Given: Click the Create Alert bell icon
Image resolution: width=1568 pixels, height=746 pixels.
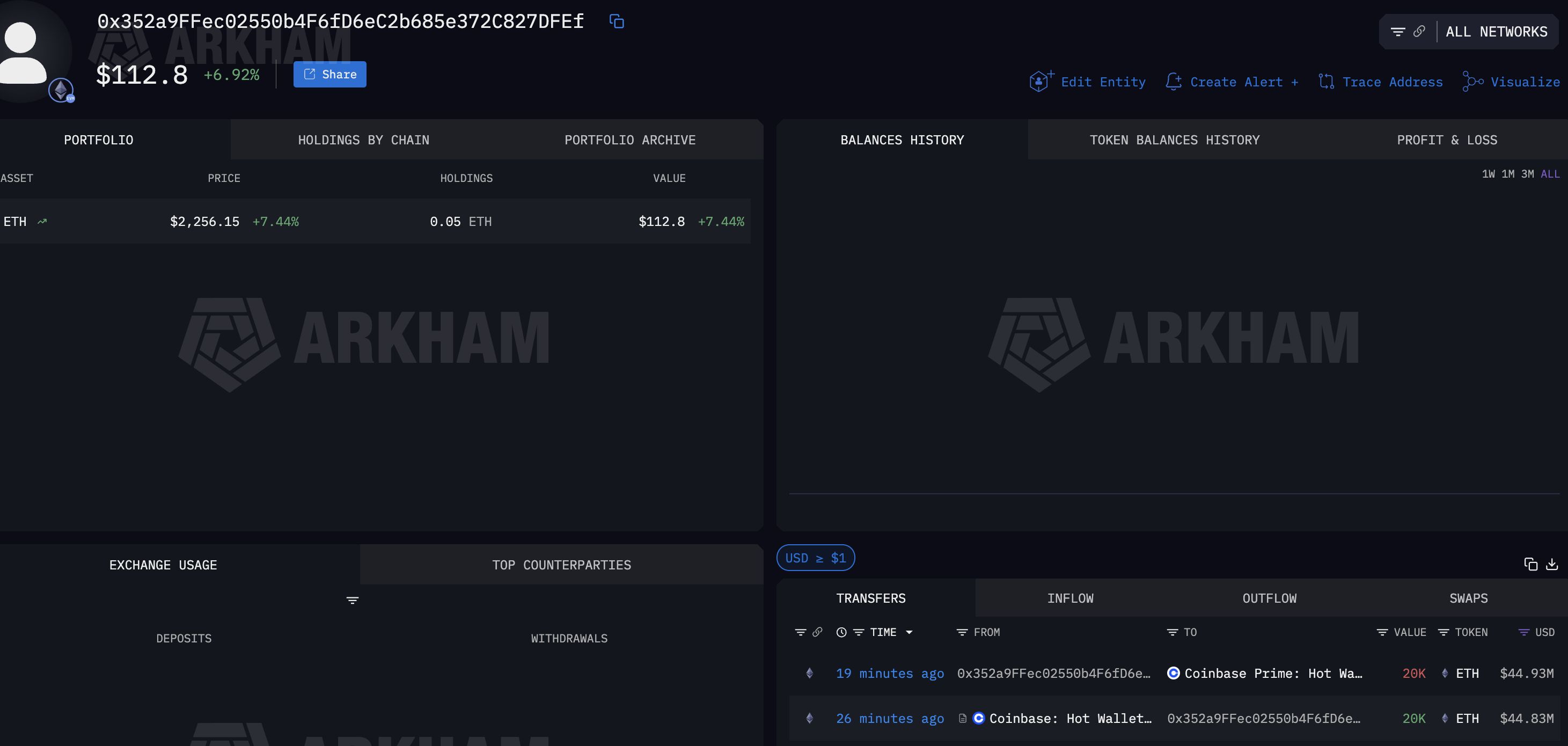Looking at the screenshot, I should coord(1173,81).
